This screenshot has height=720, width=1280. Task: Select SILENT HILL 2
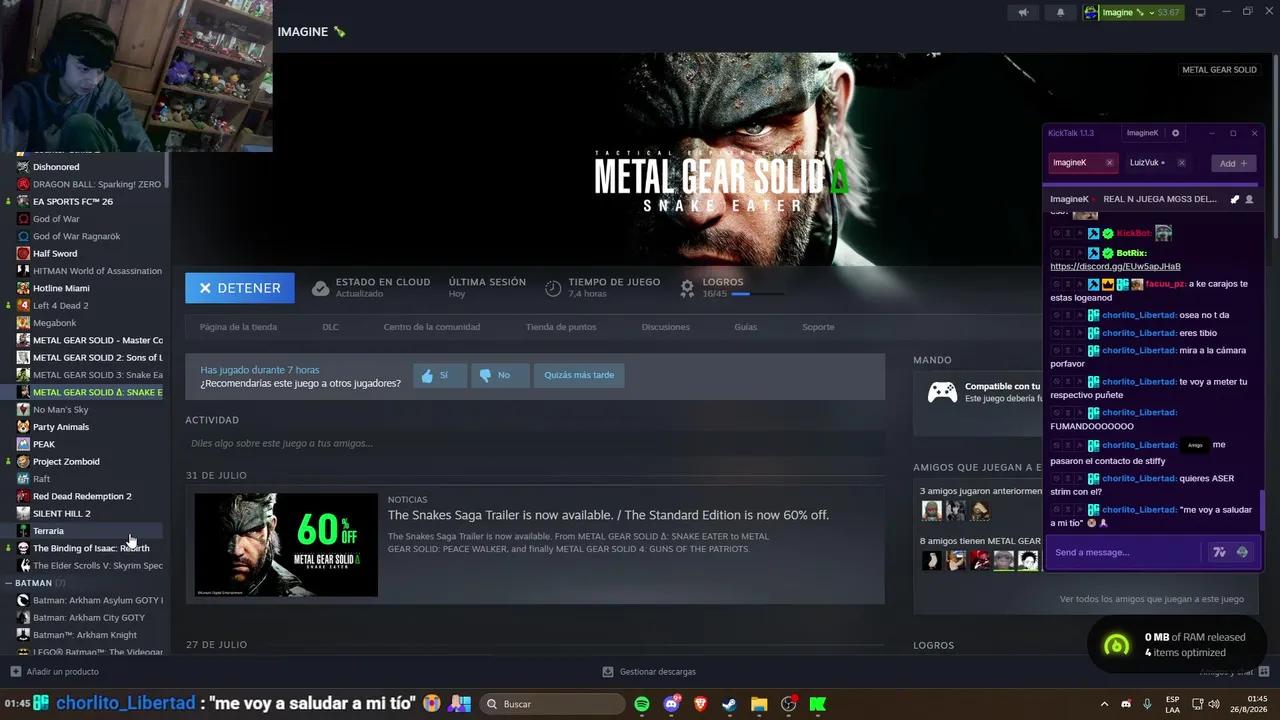tap(61, 513)
